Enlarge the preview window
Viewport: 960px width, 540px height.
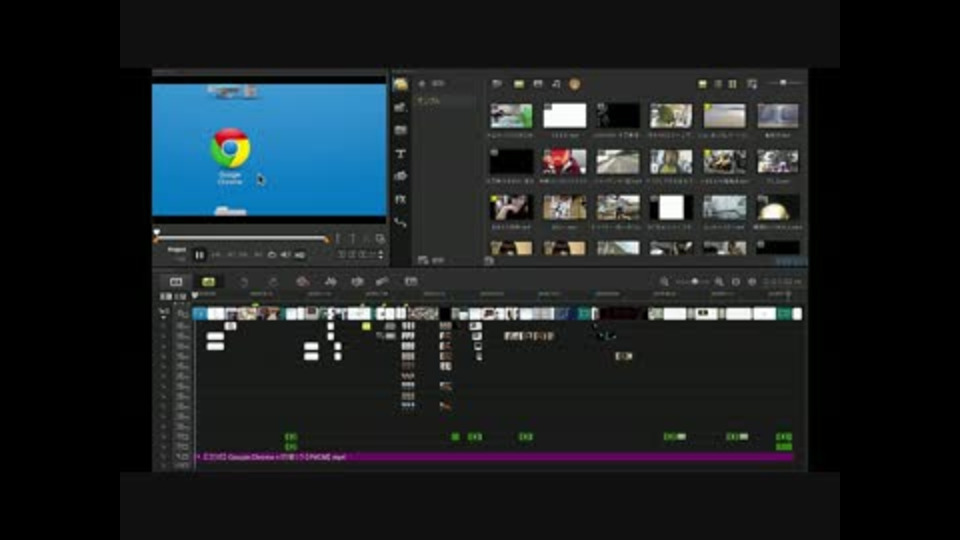tap(380, 239)
